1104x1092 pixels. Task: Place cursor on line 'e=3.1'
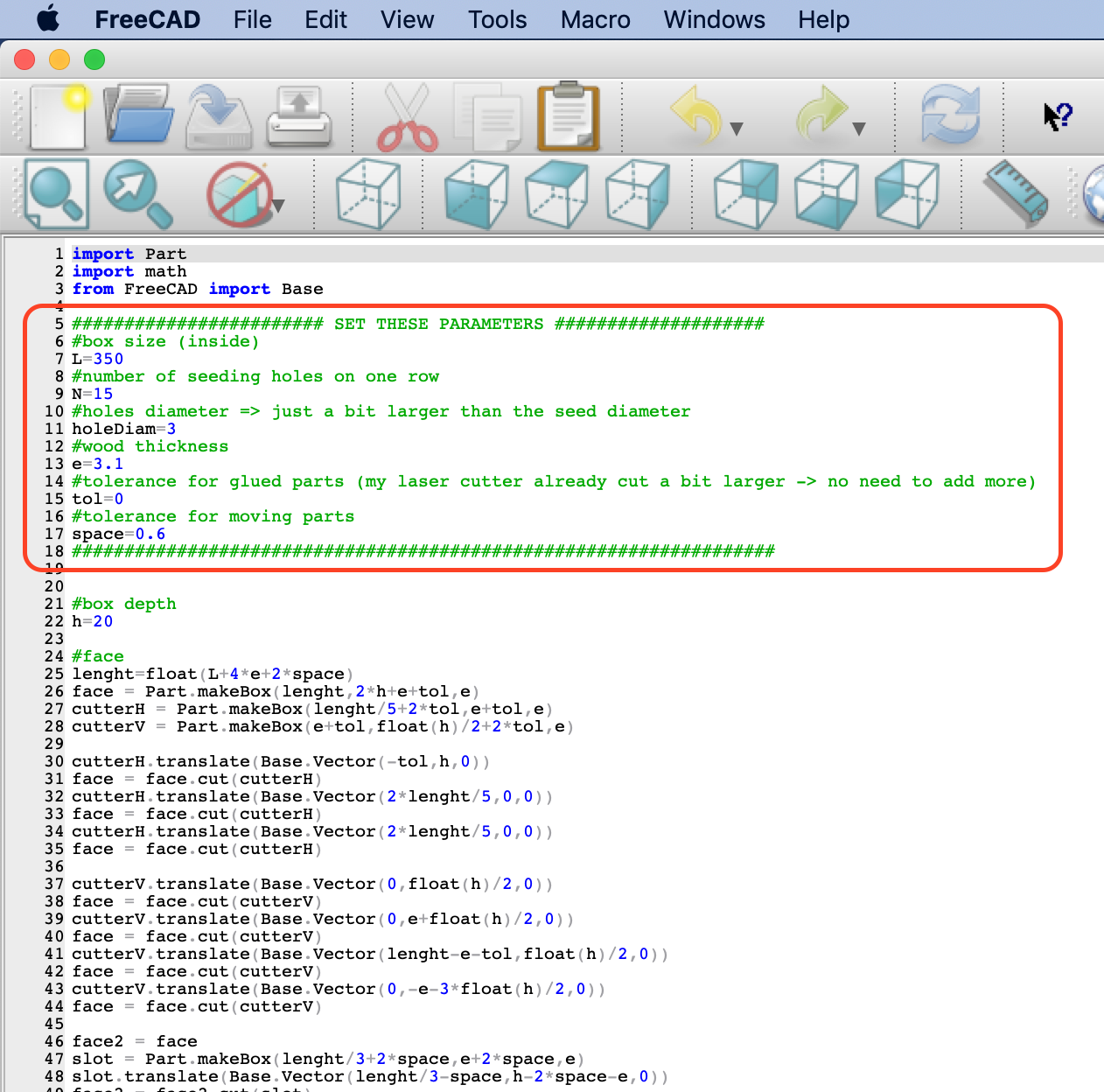[x=97, y=464]
